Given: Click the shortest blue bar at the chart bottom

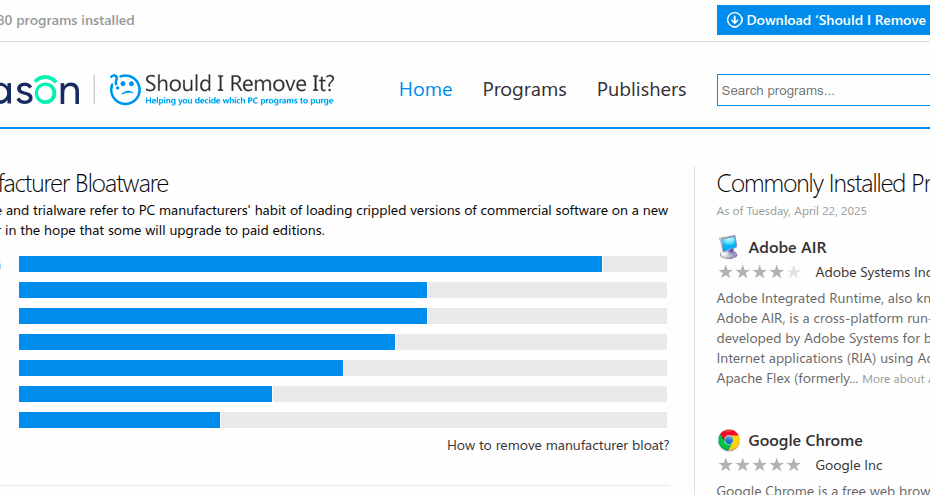Looking at the screenshot, I should click(119, 420).
